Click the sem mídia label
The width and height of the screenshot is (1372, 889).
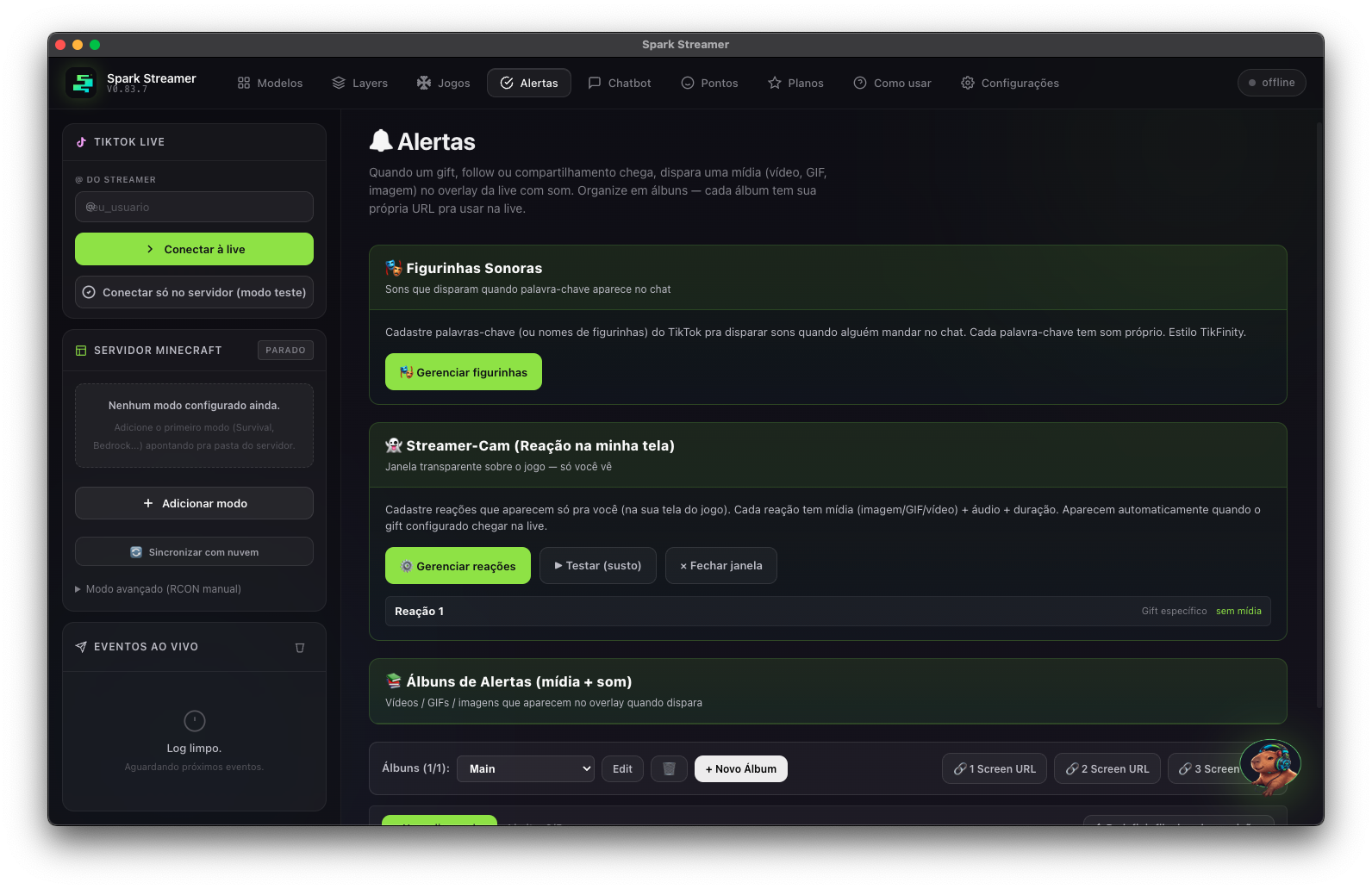tap(1238, 612)
